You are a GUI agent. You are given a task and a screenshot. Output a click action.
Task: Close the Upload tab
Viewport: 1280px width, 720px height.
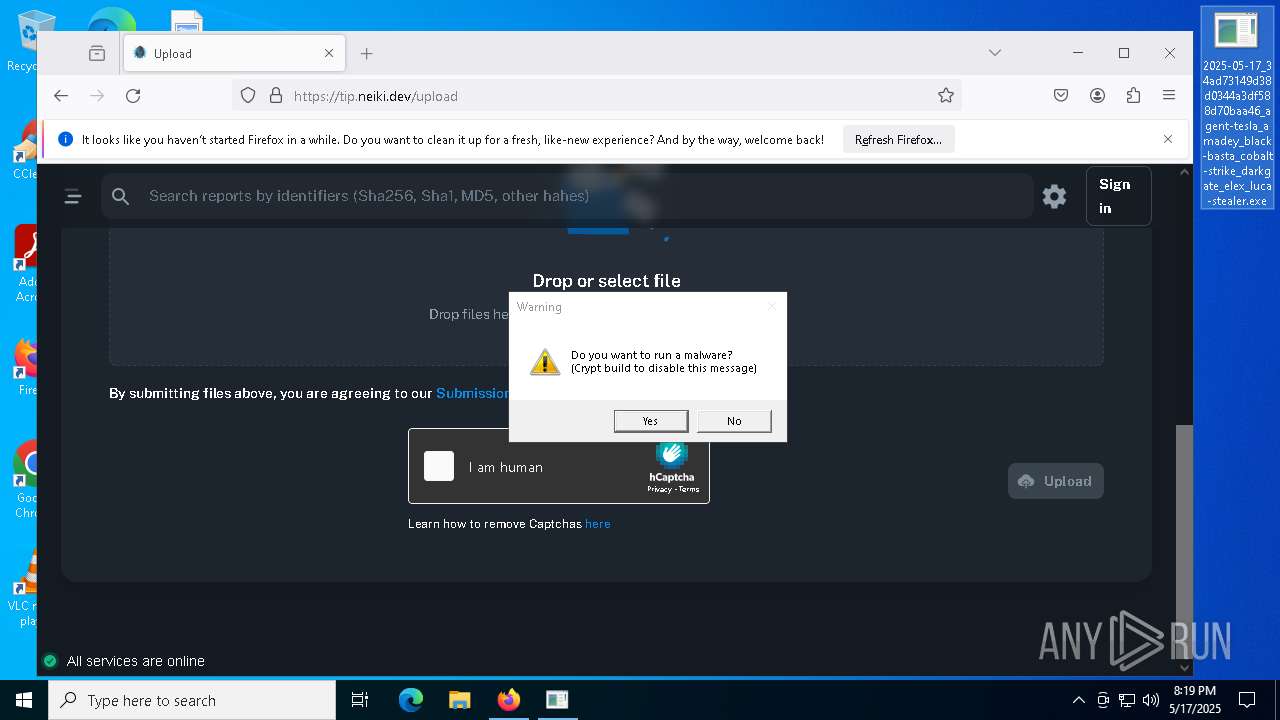click(x=329, y=54)
